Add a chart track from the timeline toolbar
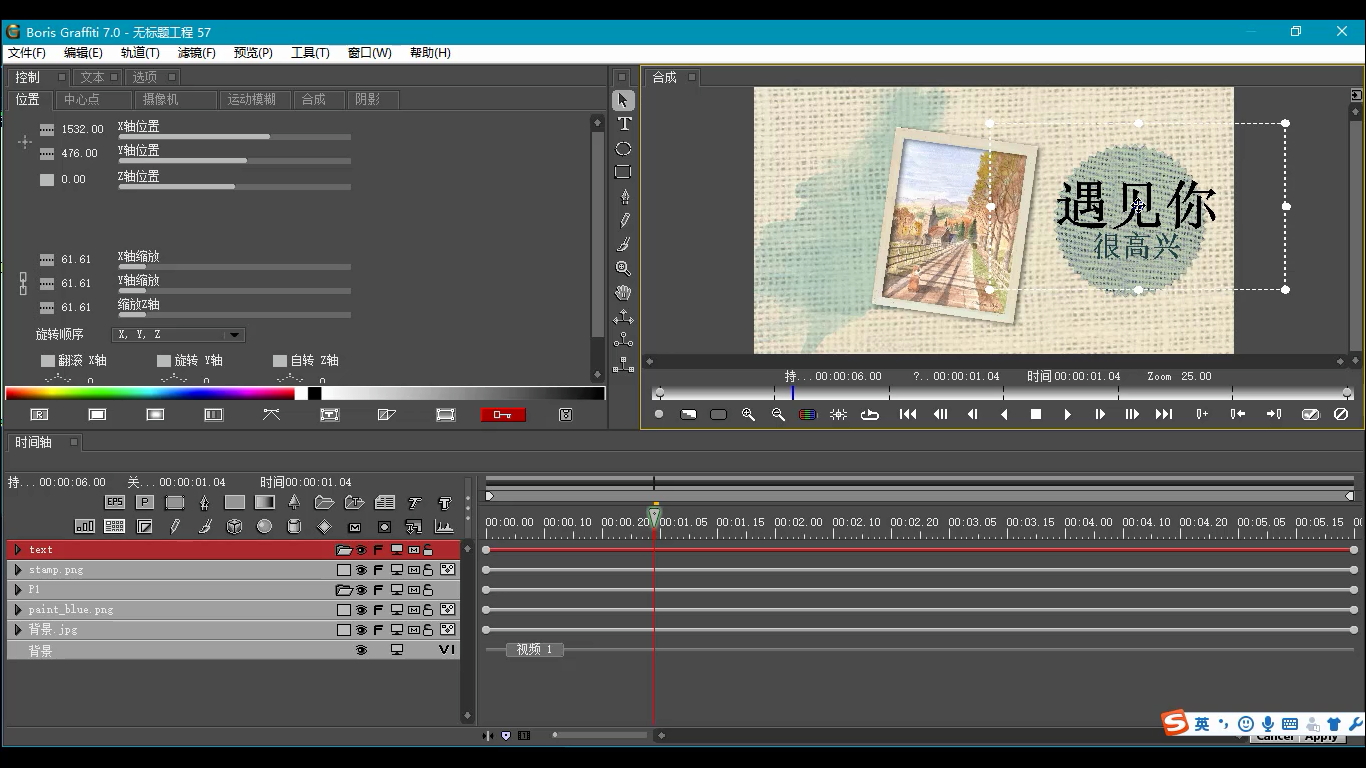Image resolution: width=1366 pixels, height=768 pixels. 85,526
